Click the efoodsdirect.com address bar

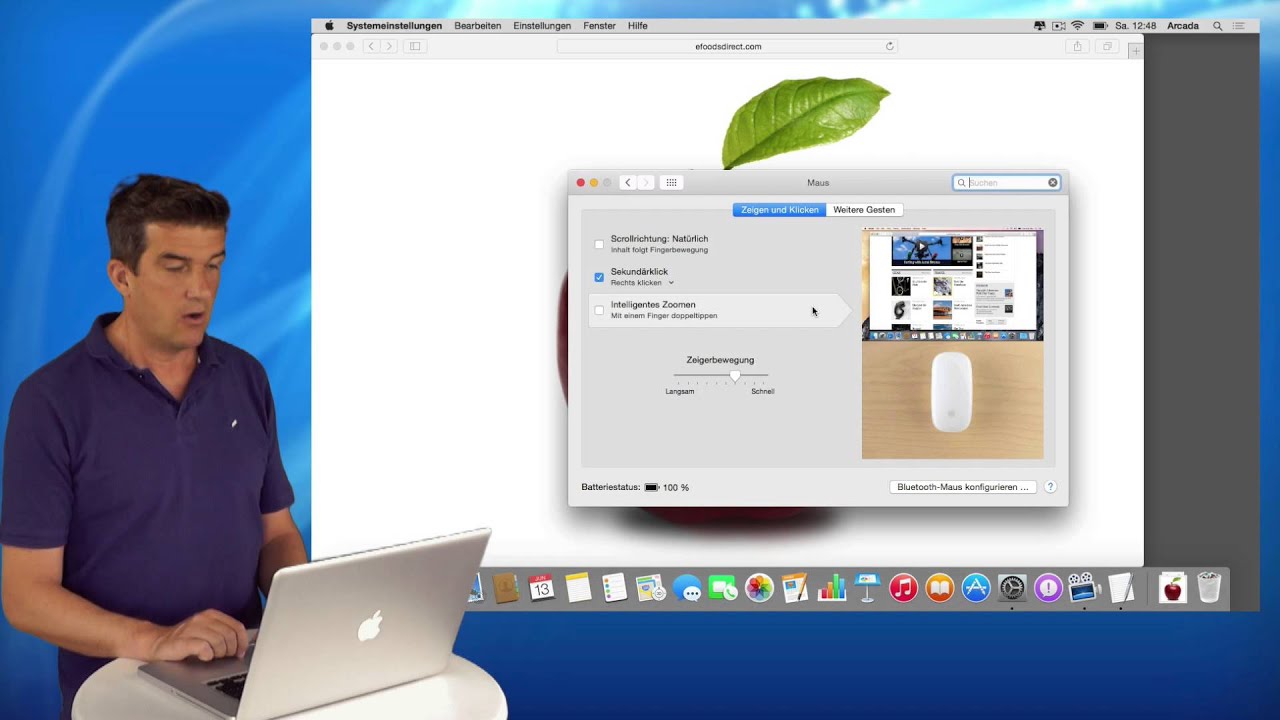pyautogui.click(x=727, y=46)
